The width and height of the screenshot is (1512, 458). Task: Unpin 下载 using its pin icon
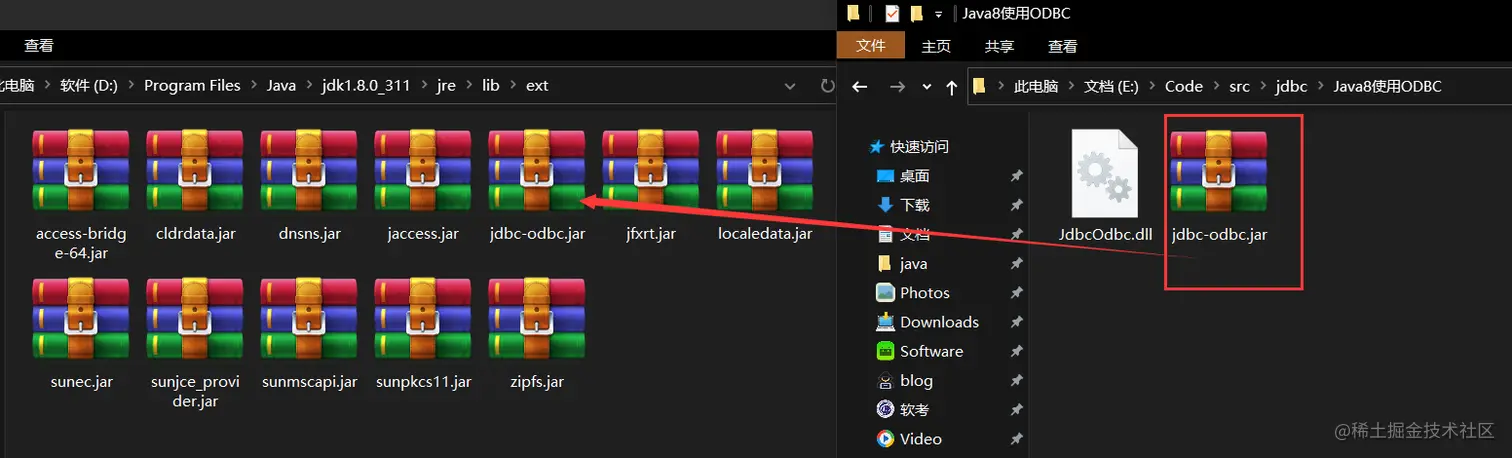[x=1016, y=205]
